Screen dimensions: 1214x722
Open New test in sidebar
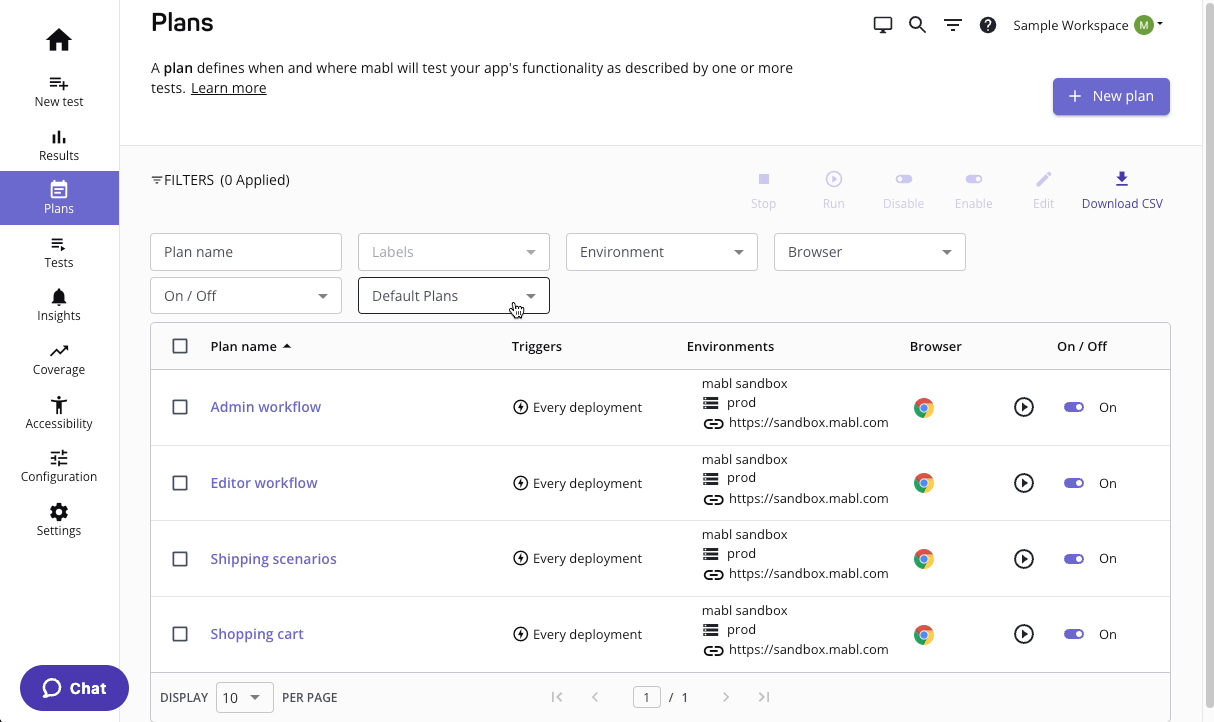(59, 91)
